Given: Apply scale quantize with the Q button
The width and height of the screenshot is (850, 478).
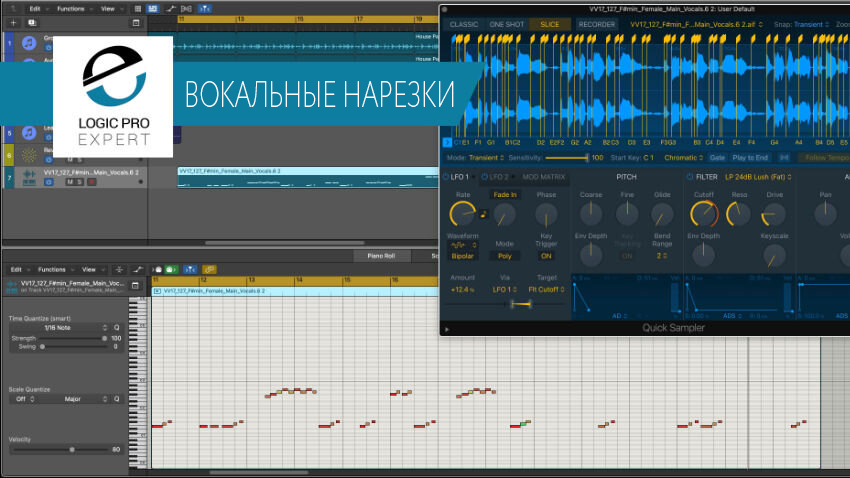Looking at the screenshot, I should click(x=117, y=399).
